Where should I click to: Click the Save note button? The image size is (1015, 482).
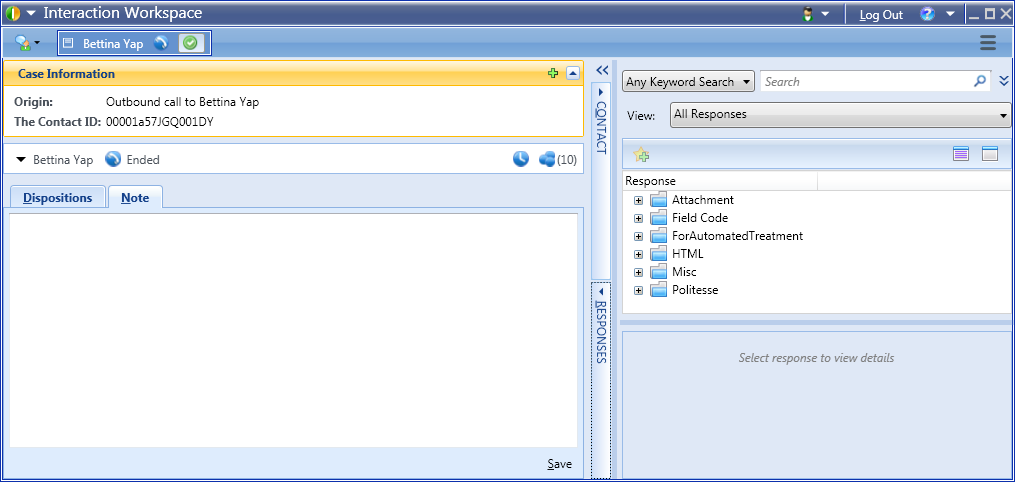(x=559, y=464)
